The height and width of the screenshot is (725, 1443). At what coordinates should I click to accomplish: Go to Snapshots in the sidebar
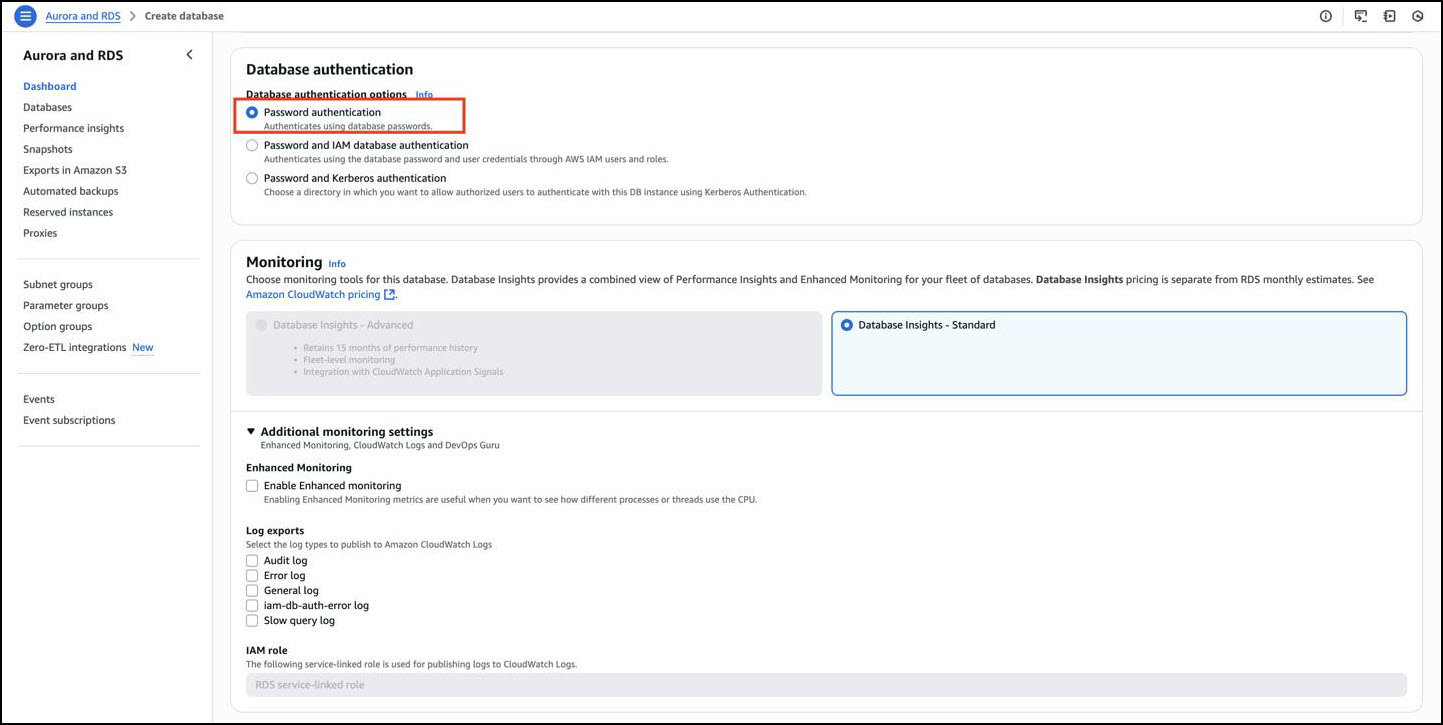47,149
